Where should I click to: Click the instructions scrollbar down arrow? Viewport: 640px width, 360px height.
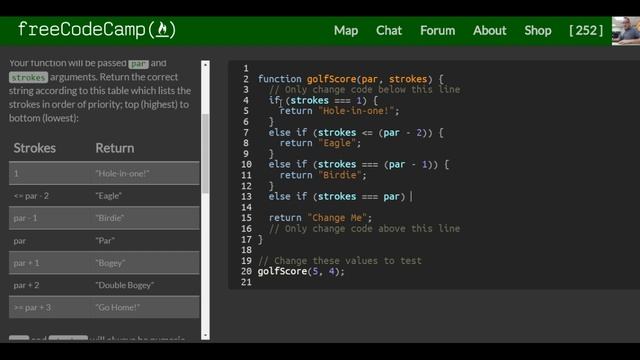[205, 336]
